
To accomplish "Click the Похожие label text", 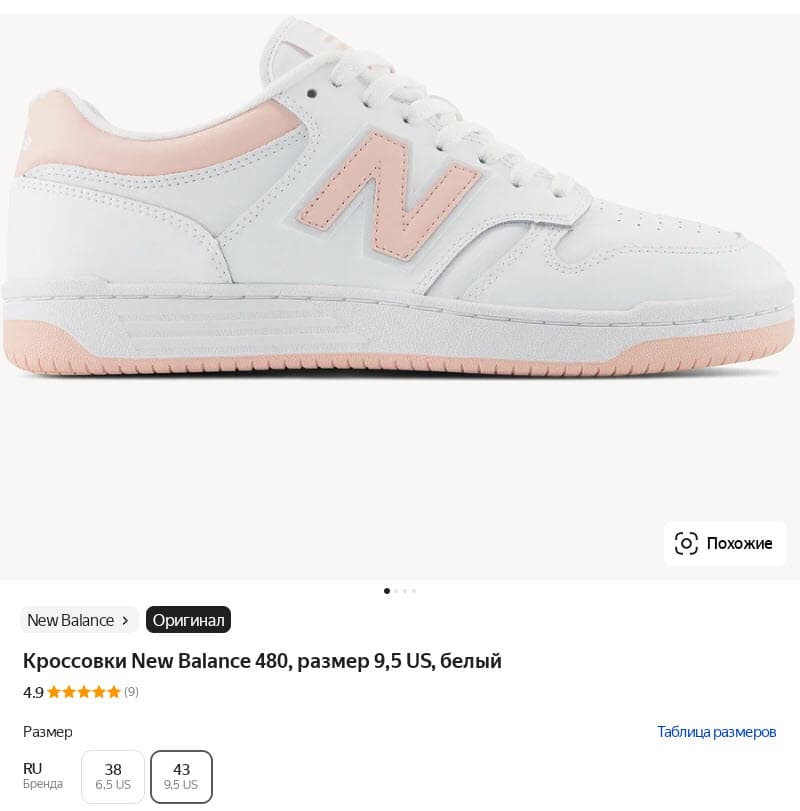I will (x=739, y=543).
